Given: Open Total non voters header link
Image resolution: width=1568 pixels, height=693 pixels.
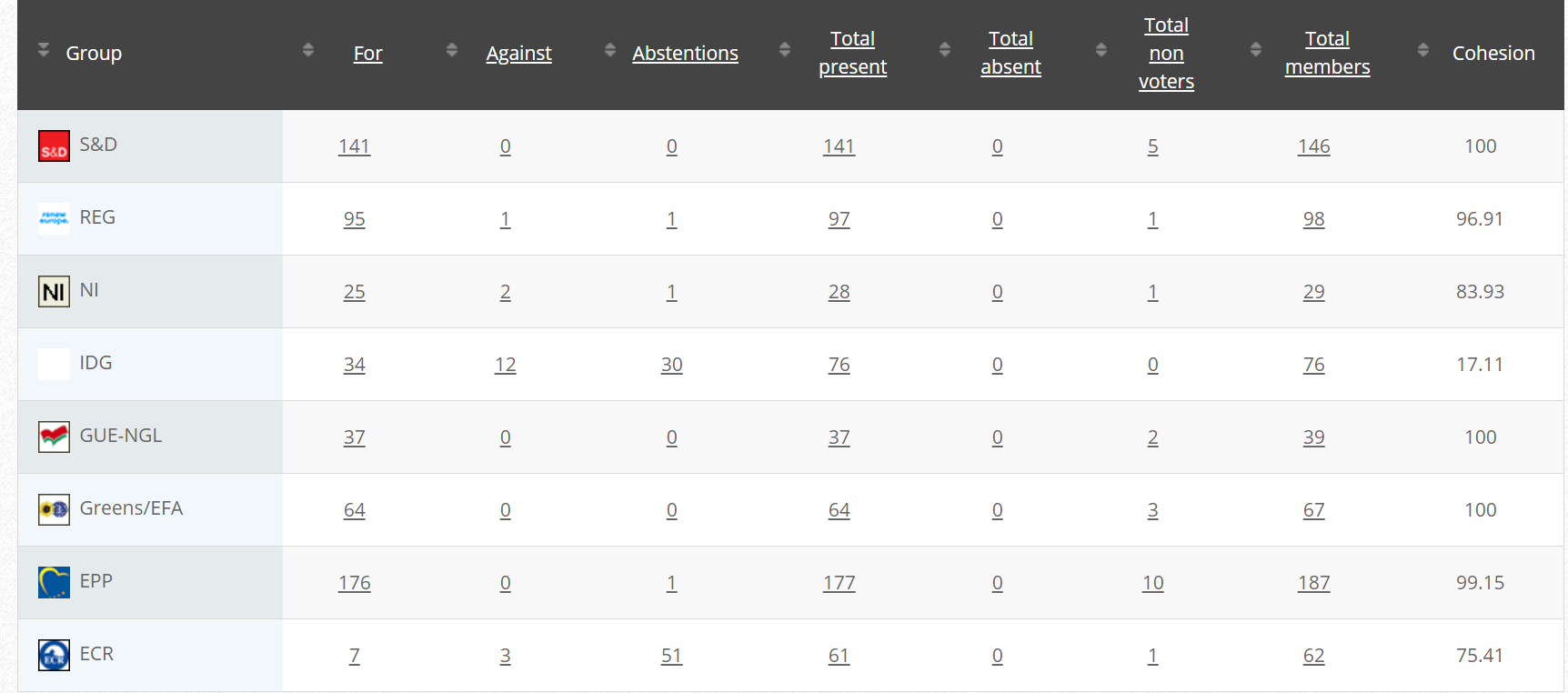Looking at the screenshot, I should 1166,53.
